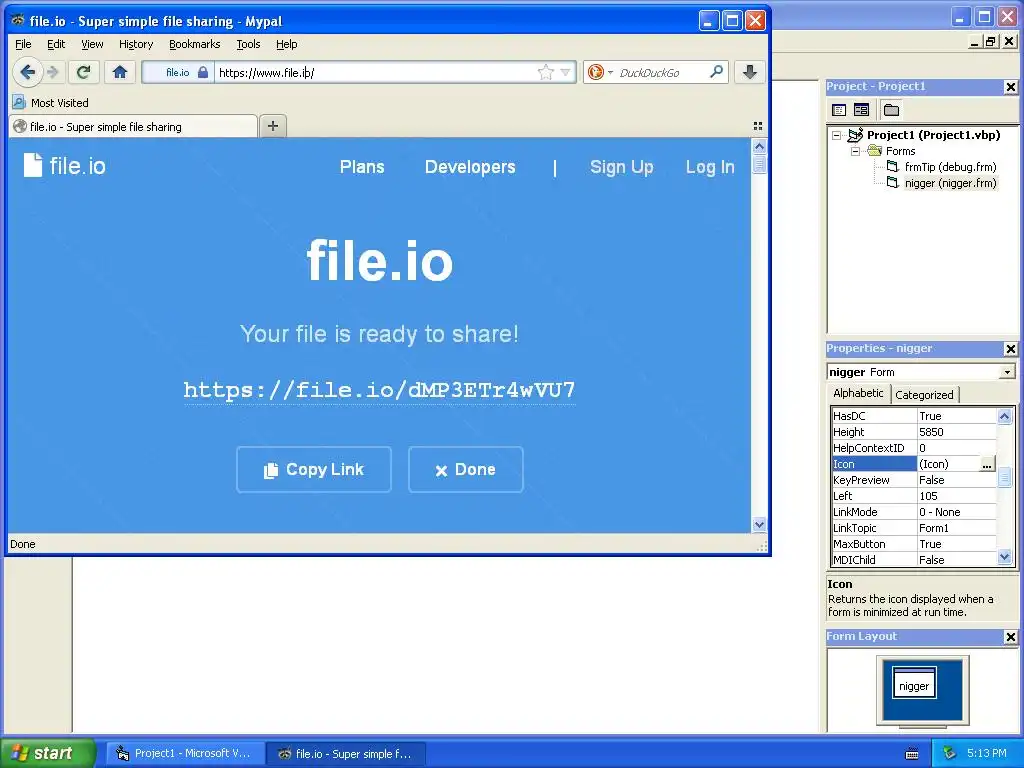The height and width of the screenshot is (768, 1024).
Task: Open the Properties object combo box dropdown
Action: (x=1008, y=372)
